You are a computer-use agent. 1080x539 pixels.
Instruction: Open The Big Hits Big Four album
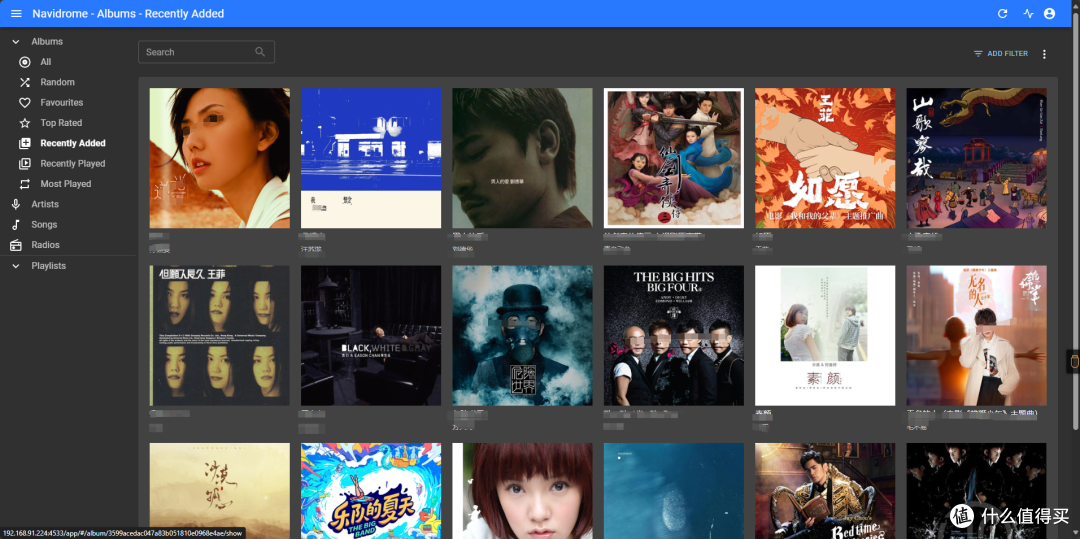click(x=673, y=335)
